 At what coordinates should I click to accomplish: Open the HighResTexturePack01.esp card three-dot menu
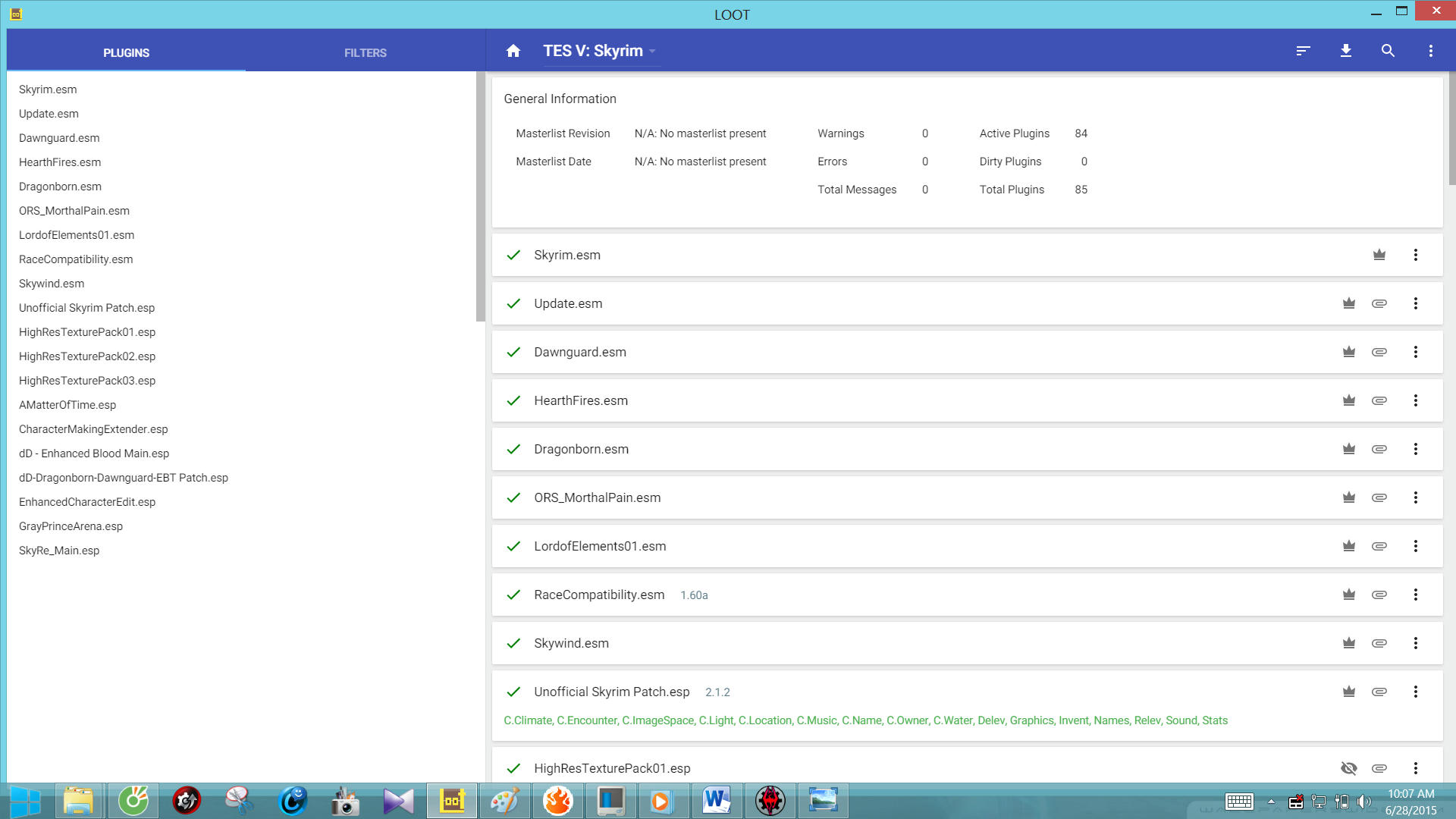(x=1415, y=768)
